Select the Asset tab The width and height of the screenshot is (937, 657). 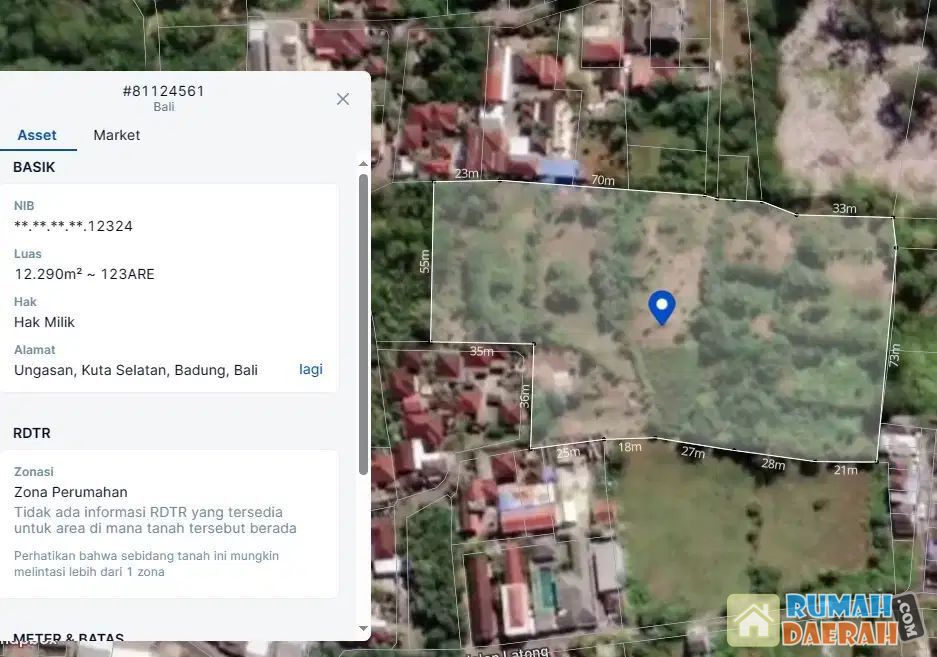tap(37, 135)
